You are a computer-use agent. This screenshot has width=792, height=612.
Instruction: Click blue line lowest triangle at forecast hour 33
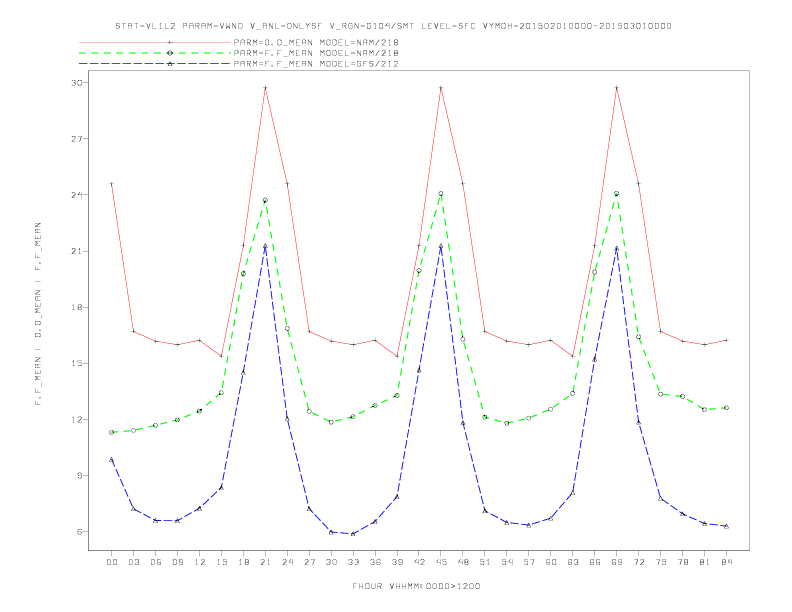pyautogui.click(x=353, y=534)
